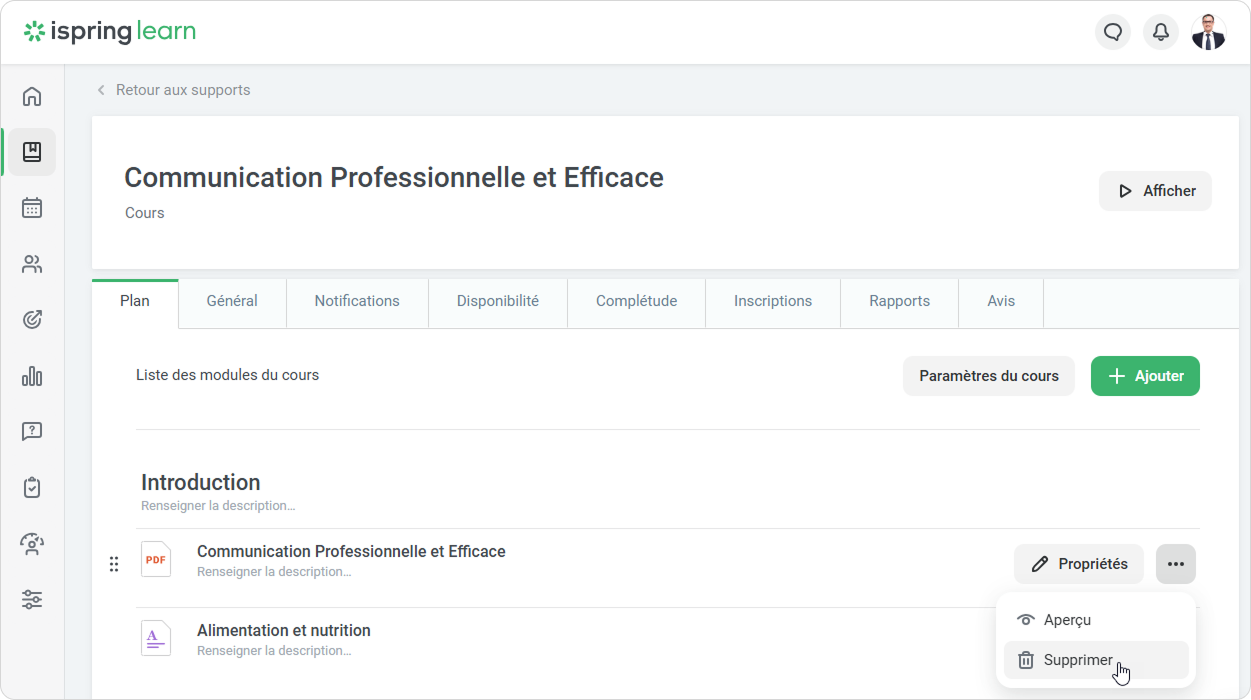The height and width of the screenshot is (700, 1251).
Task: Choose Supprimer in the dropdown menu
Action: pos(1077,660)
